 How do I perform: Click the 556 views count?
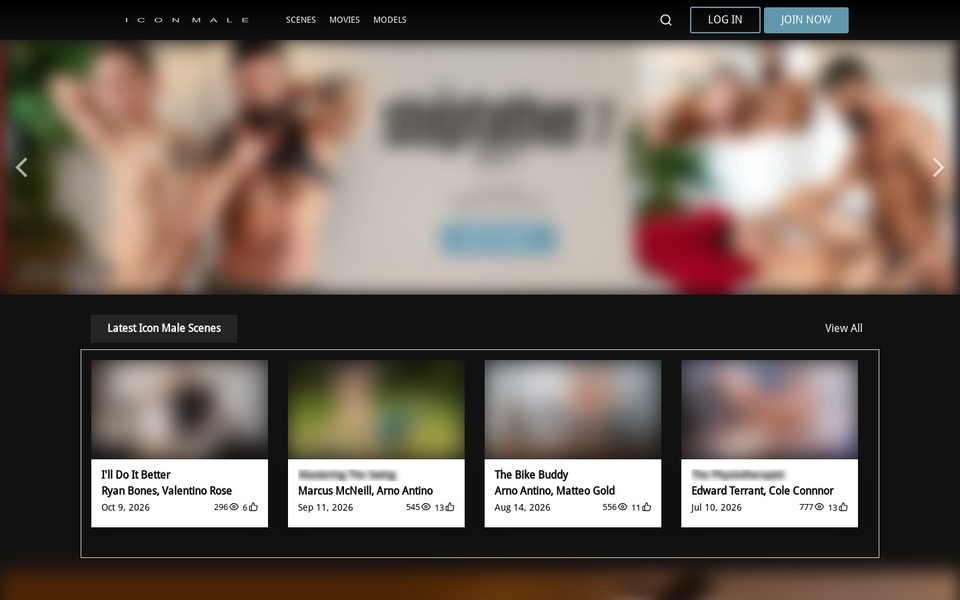click(609, 507)
